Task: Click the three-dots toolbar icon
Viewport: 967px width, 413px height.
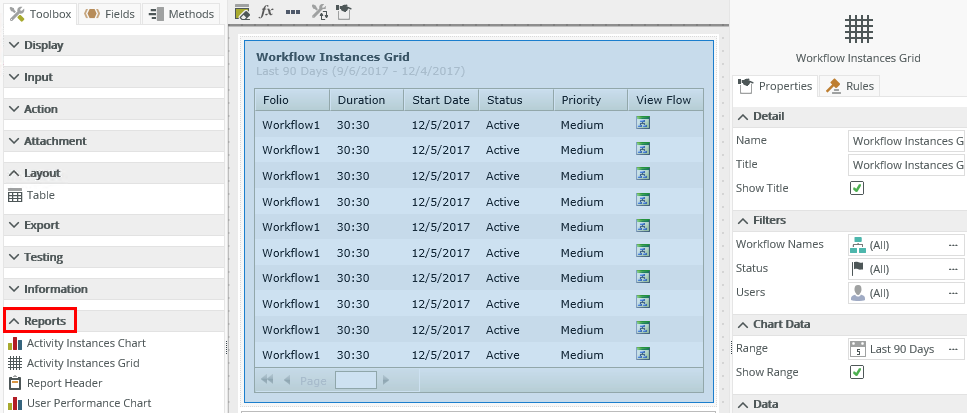Action: click(x=292, y=12)
